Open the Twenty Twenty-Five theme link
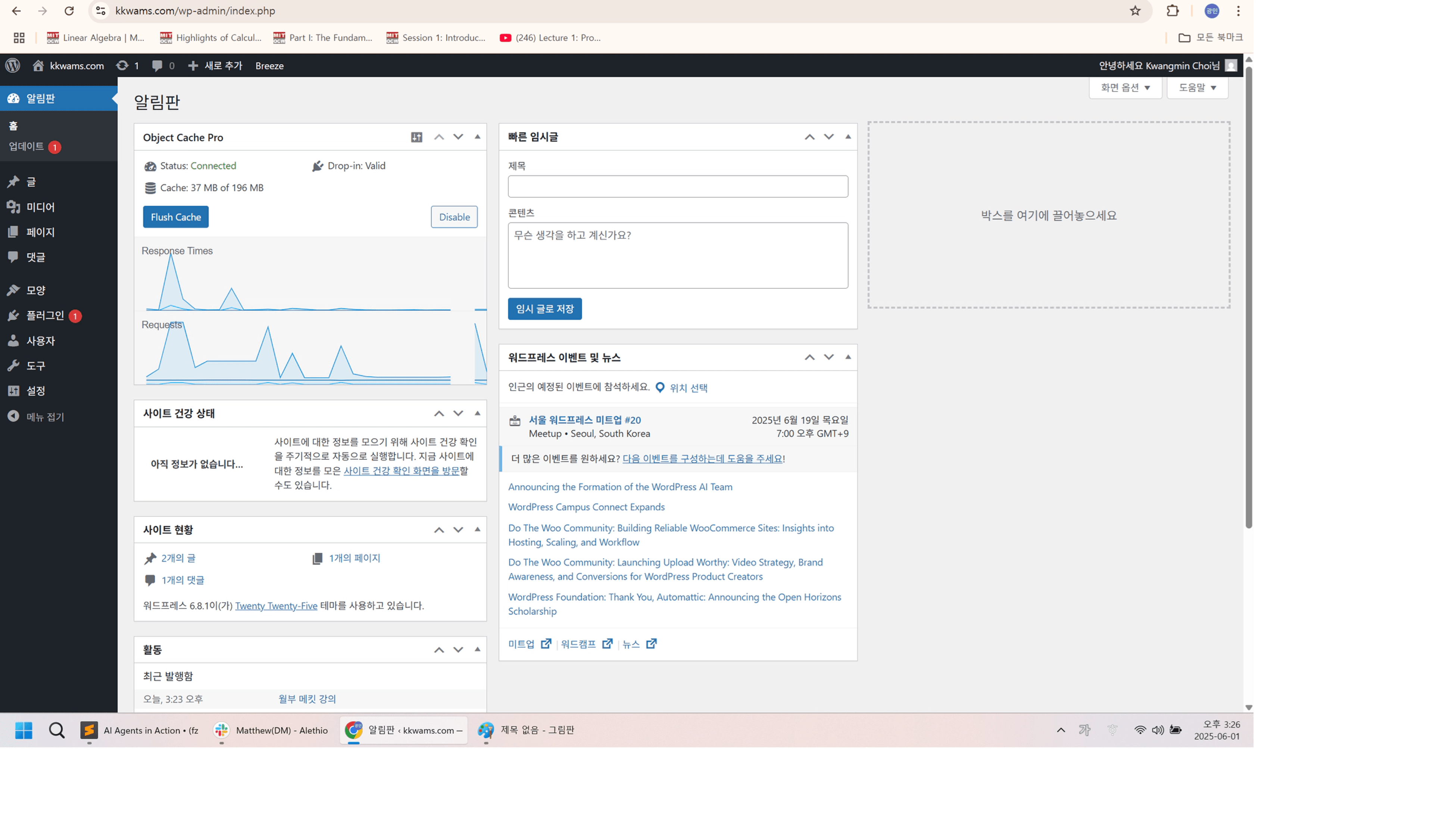The width and height of the screenshot is (1433, 840). pyautogui.click(x=276, y=606)
